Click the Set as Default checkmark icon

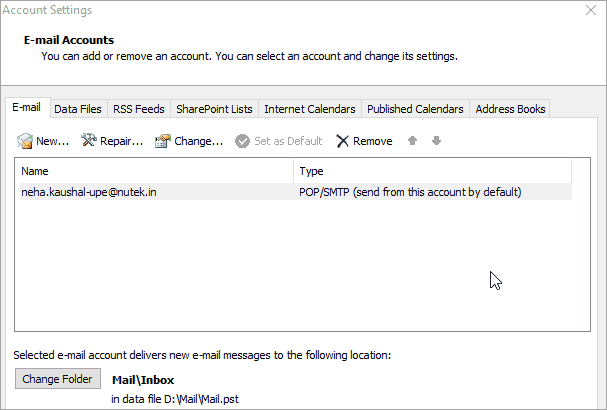pyautogui.click(x=242, y=141)
